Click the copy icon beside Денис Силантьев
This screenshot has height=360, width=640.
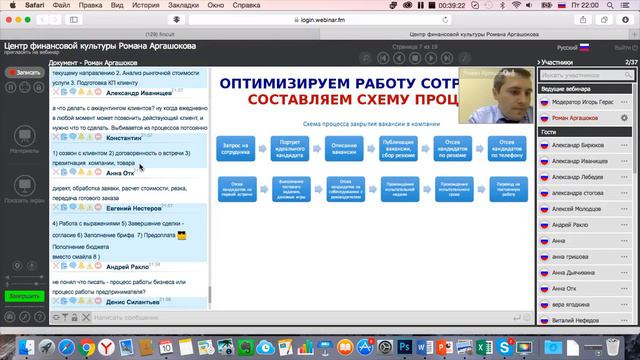[x=64, y=301]
